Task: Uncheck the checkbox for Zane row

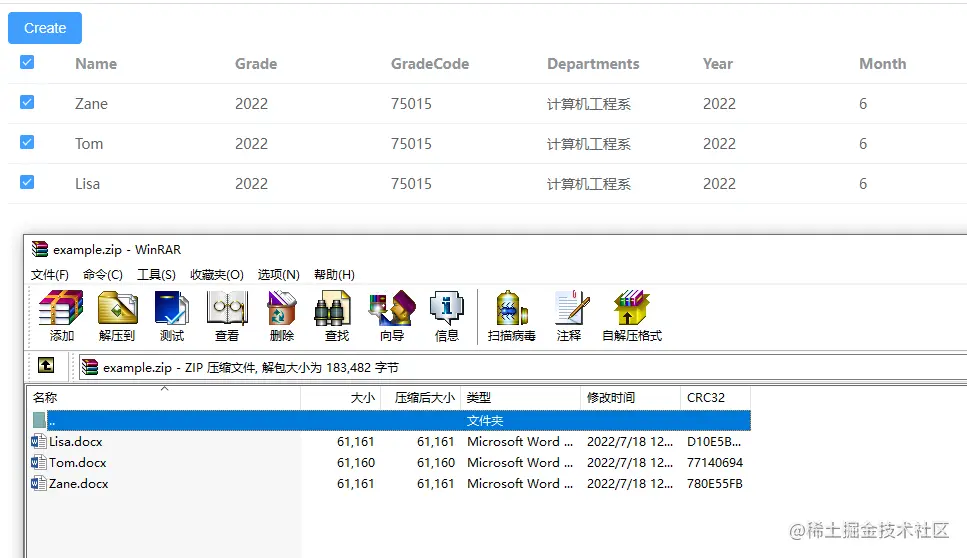Action: (27, 102)
